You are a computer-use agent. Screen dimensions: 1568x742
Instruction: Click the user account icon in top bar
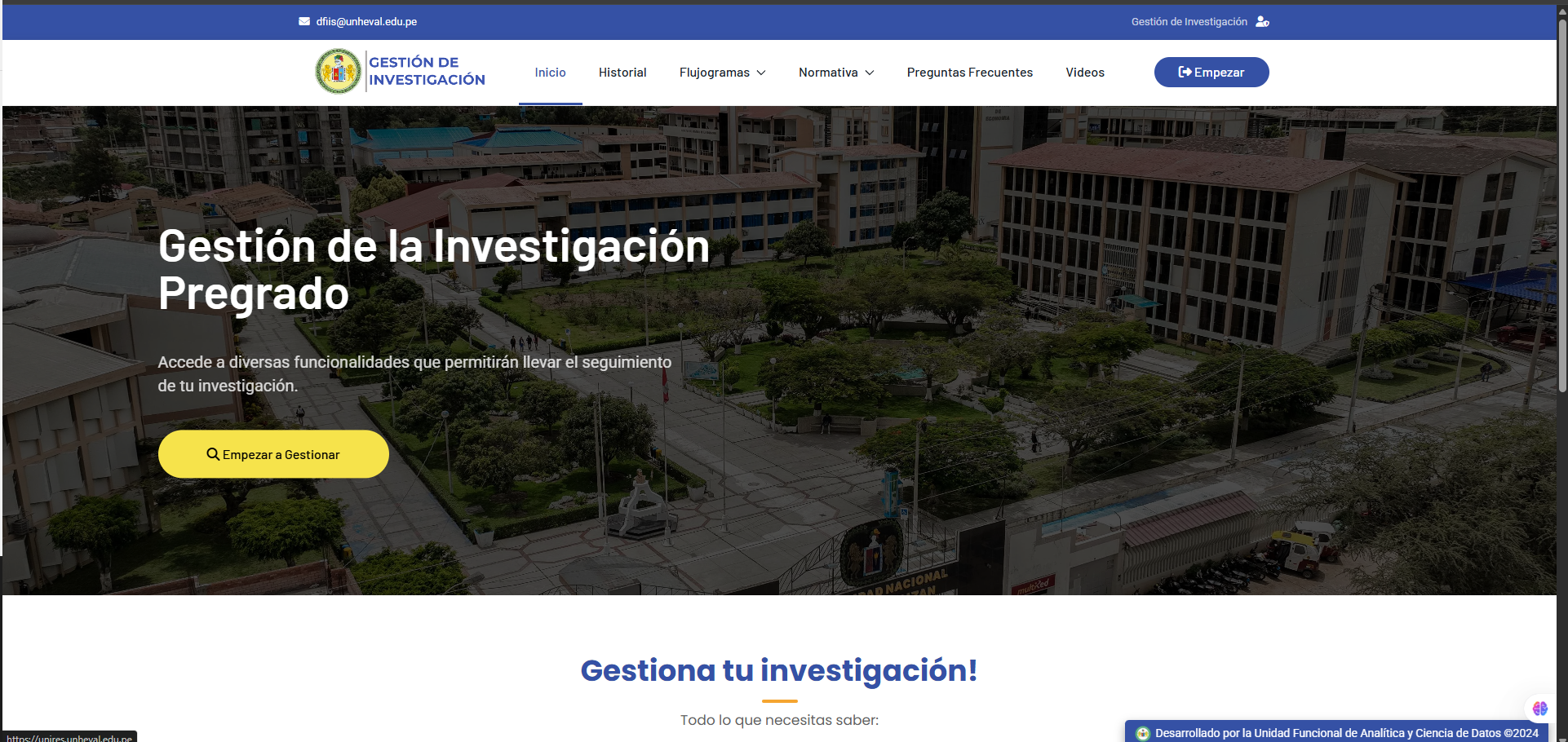click(1262, 22)
